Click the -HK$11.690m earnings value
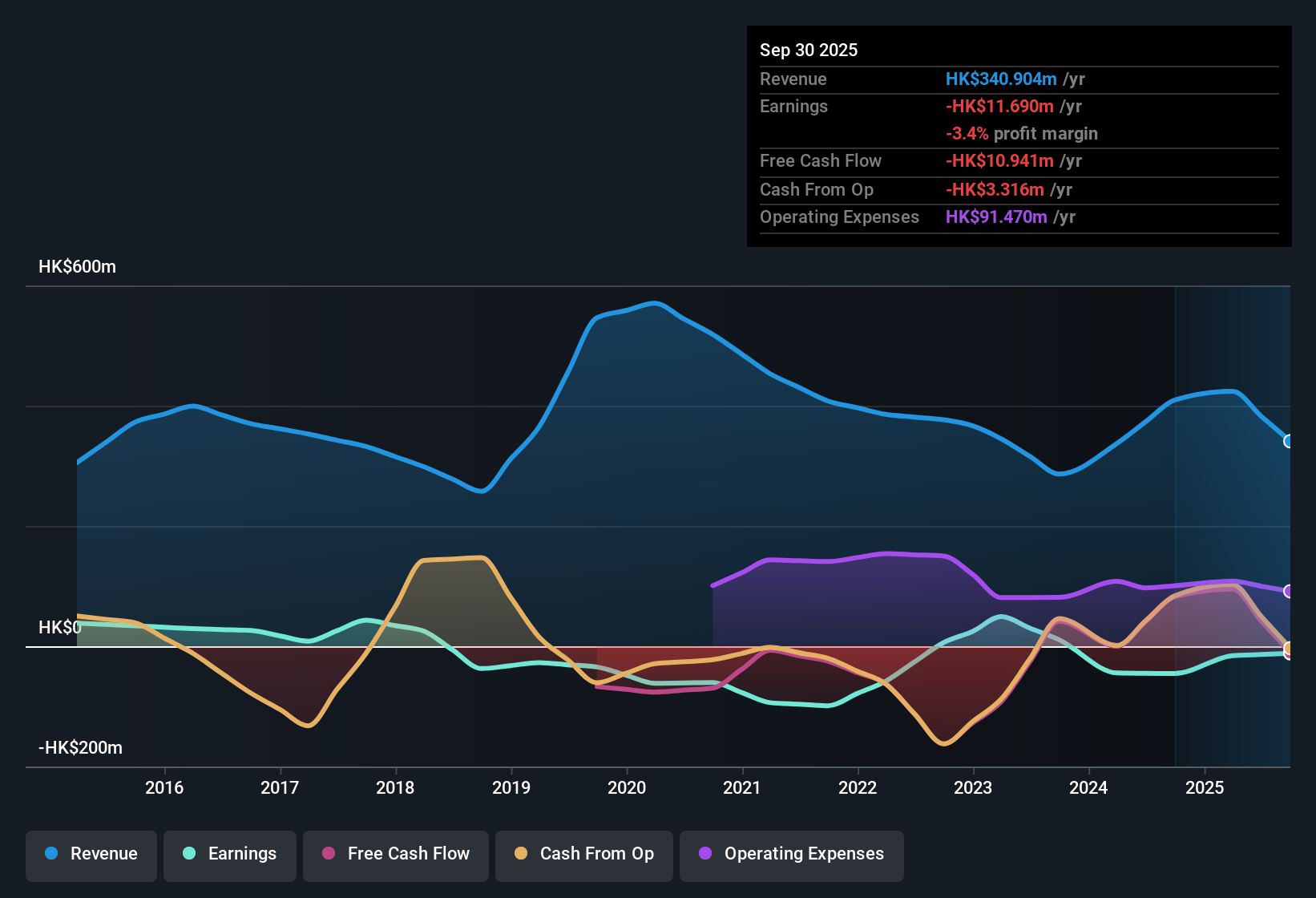This screenshot has height=898, width=1316. click(x=999, y=106)
